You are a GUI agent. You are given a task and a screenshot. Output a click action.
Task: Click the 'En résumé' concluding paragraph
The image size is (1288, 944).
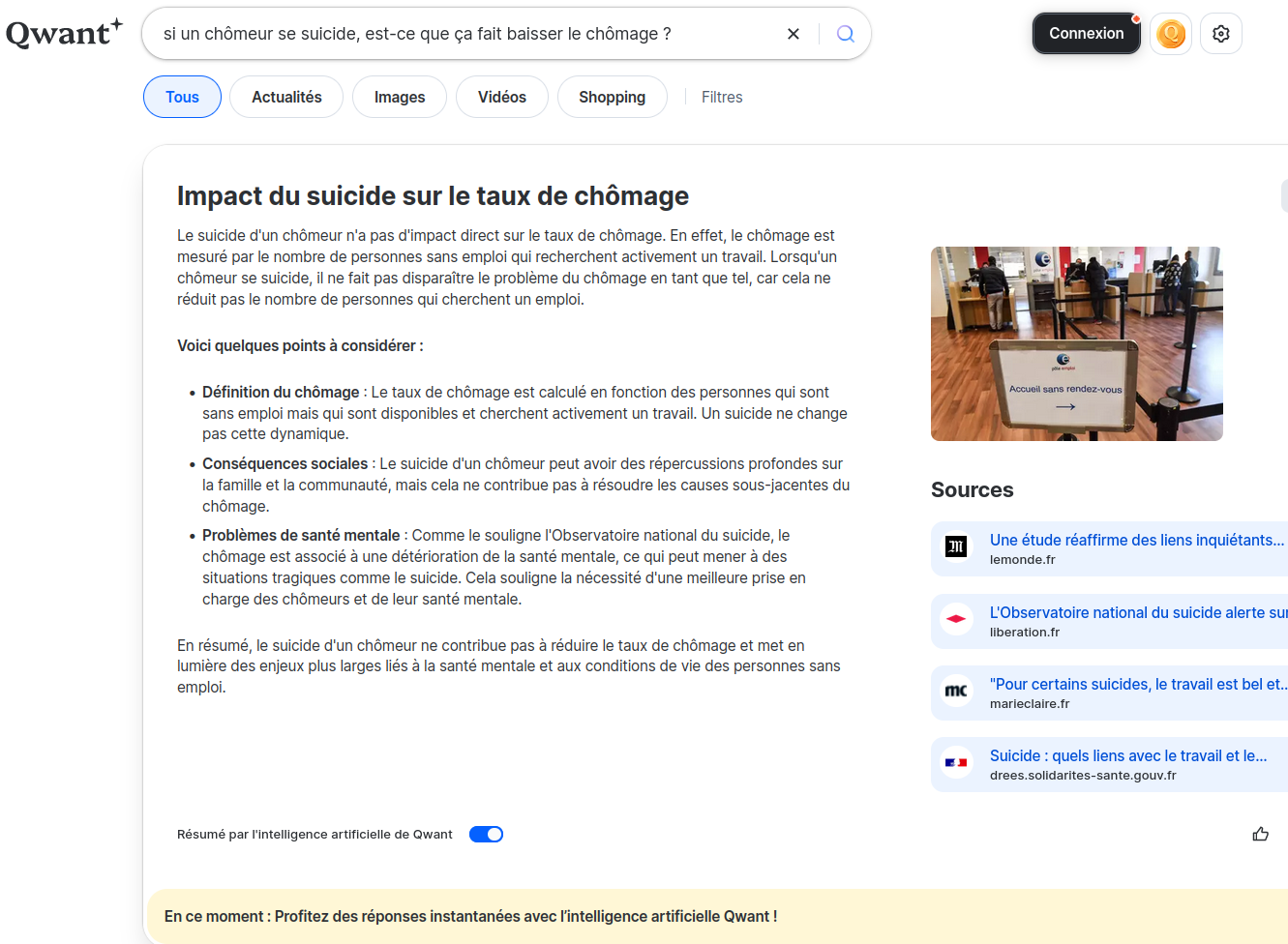click(509, 666)
